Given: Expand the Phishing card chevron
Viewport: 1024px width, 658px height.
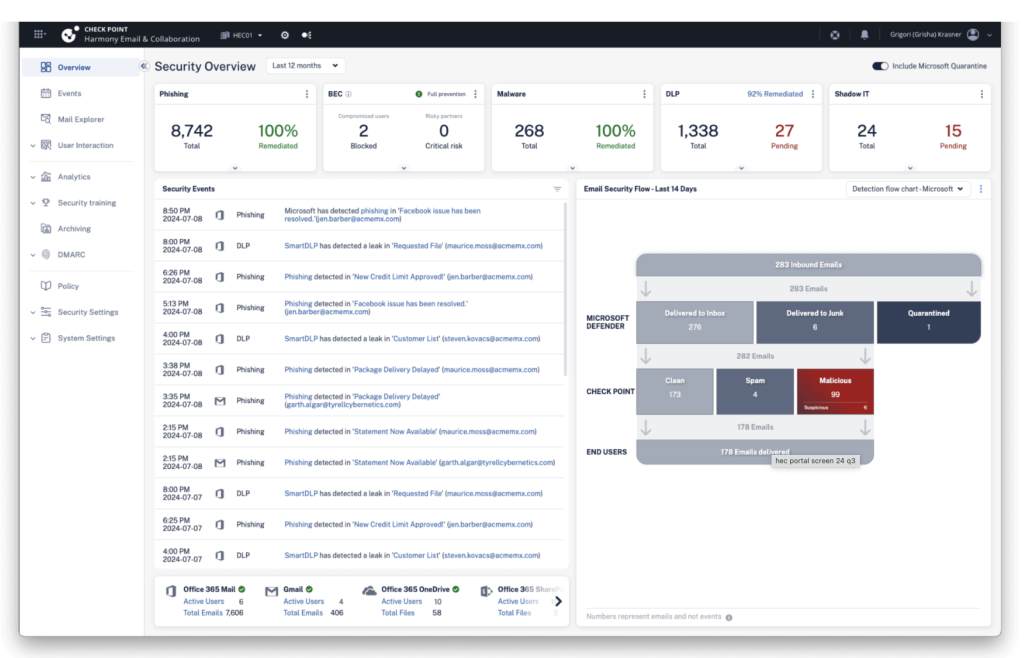Looking at the screenshot, I should click(x=235, y=168).
